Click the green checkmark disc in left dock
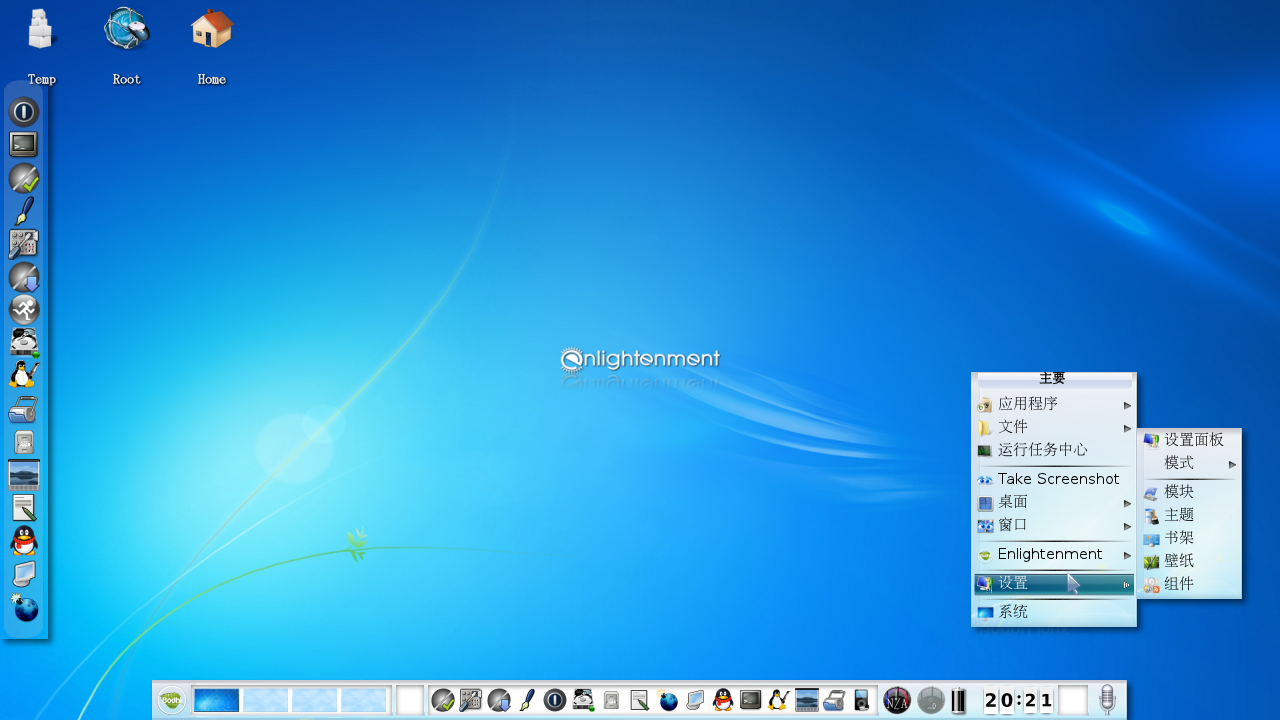 point(24,178)
